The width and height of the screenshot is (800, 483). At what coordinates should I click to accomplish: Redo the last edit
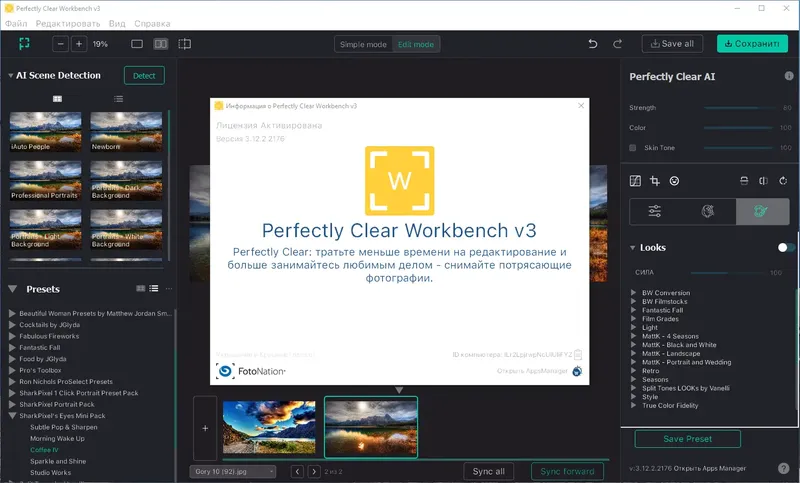[617, 44]
